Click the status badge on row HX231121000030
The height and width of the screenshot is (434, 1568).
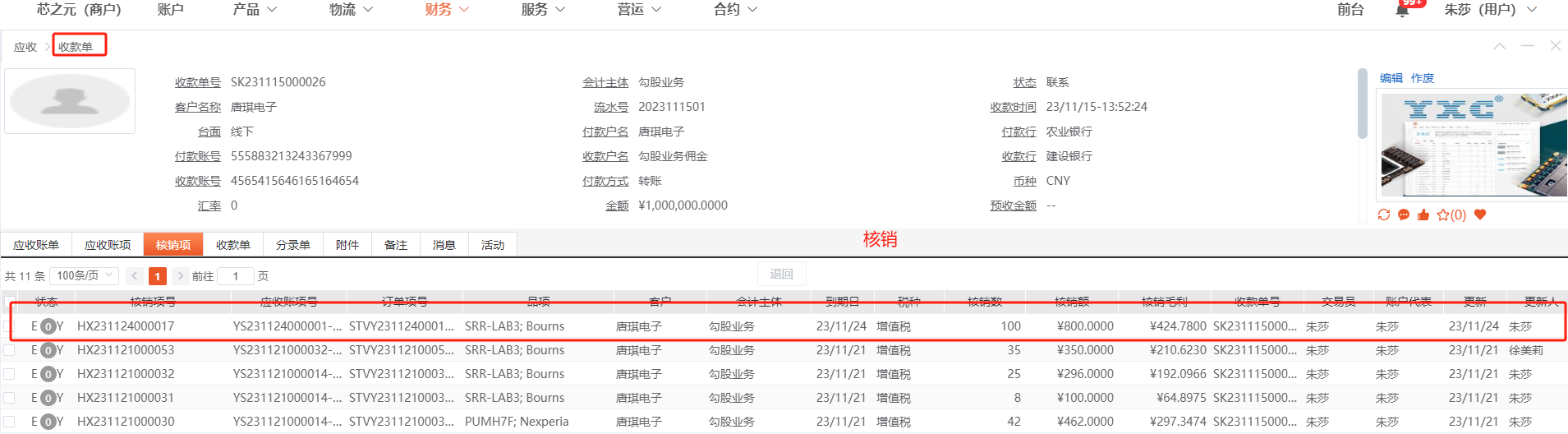[x=48, y=422]
